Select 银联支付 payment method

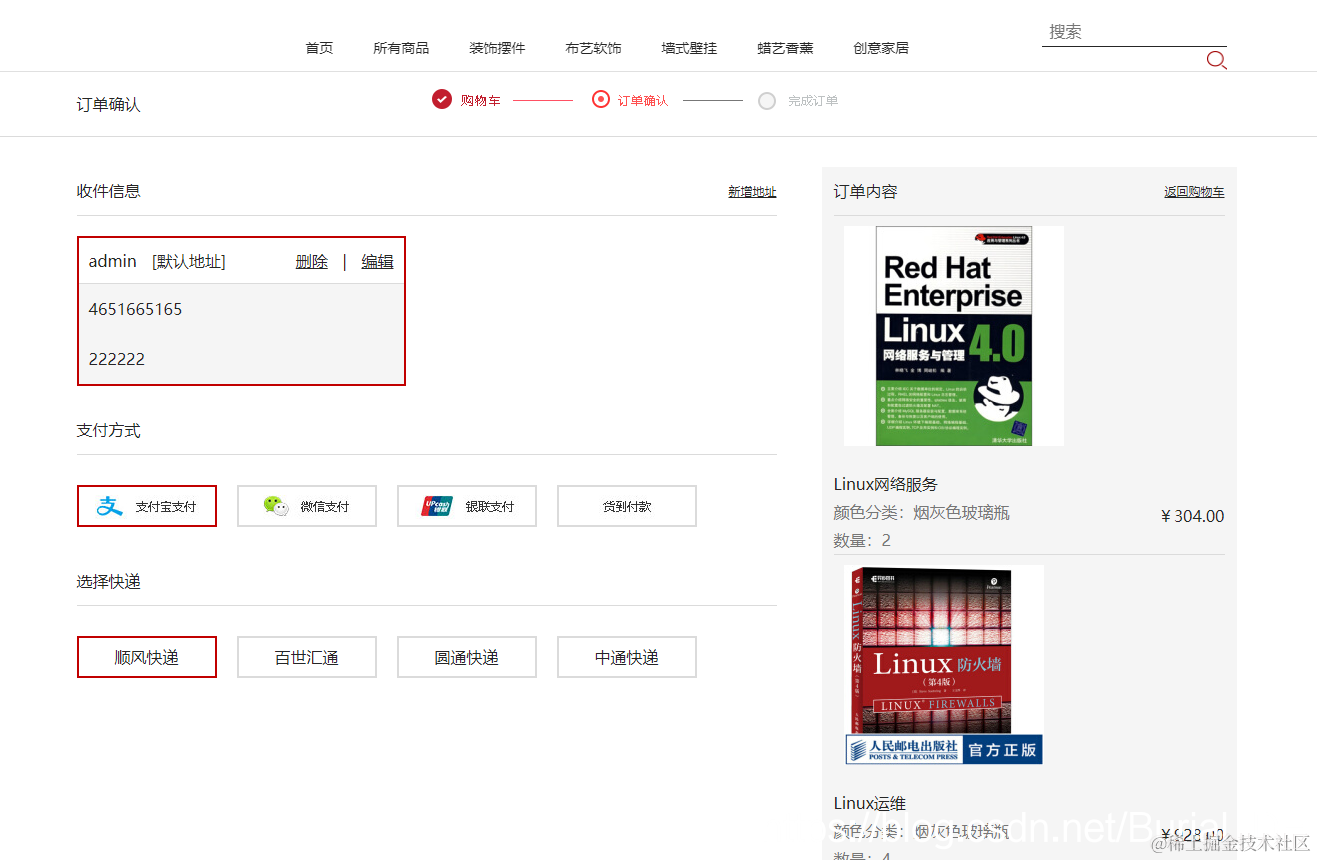(x=467, y=506)
